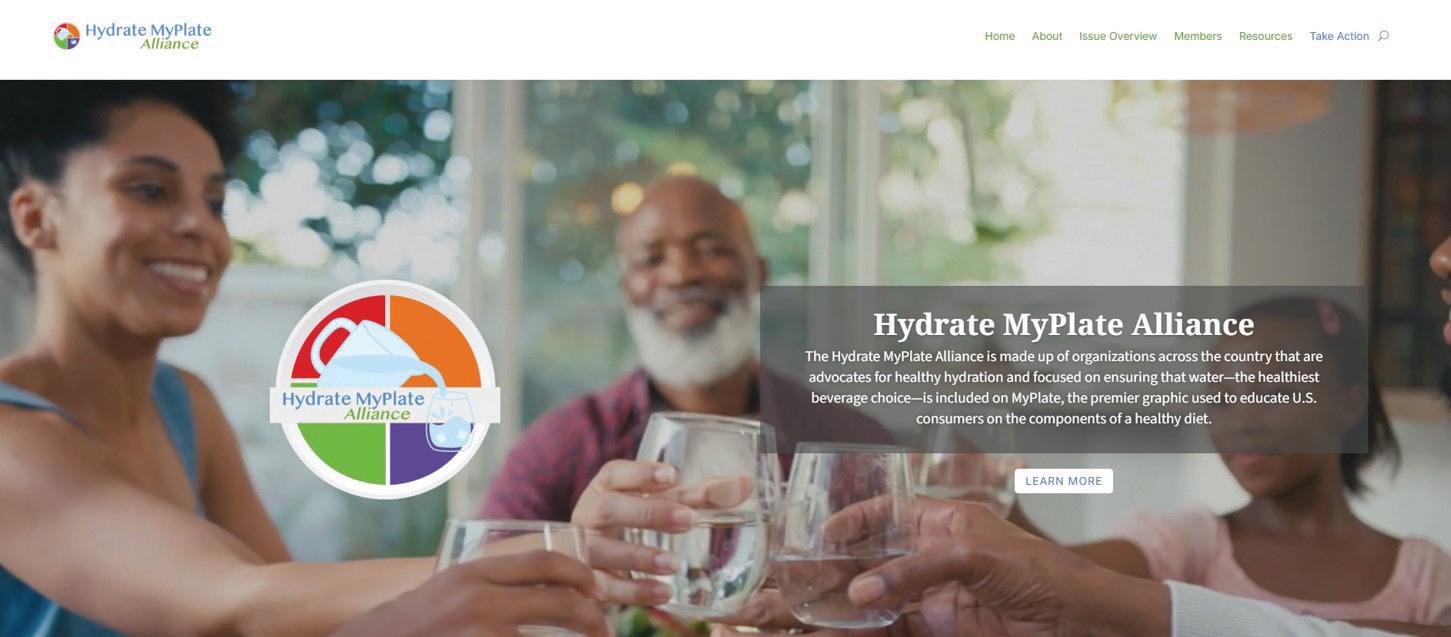The width and height of the screenshot is (1451, 637).
Task: Open the search magnifier icon in header
Action: 1383,36
